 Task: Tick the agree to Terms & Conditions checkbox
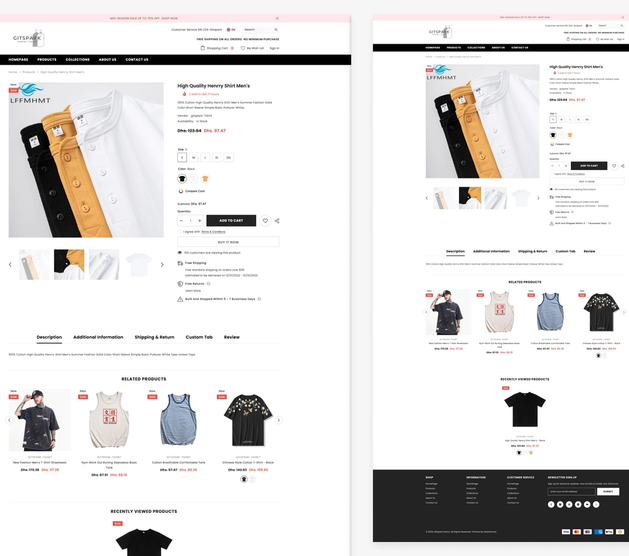(179, 231)
